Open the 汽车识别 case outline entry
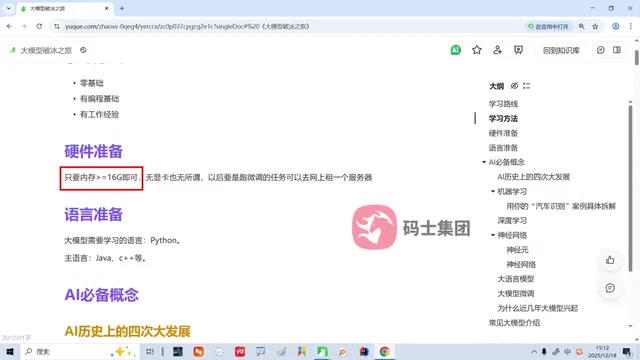The width and height of the screenshot is (640, 360). point(561,206)
